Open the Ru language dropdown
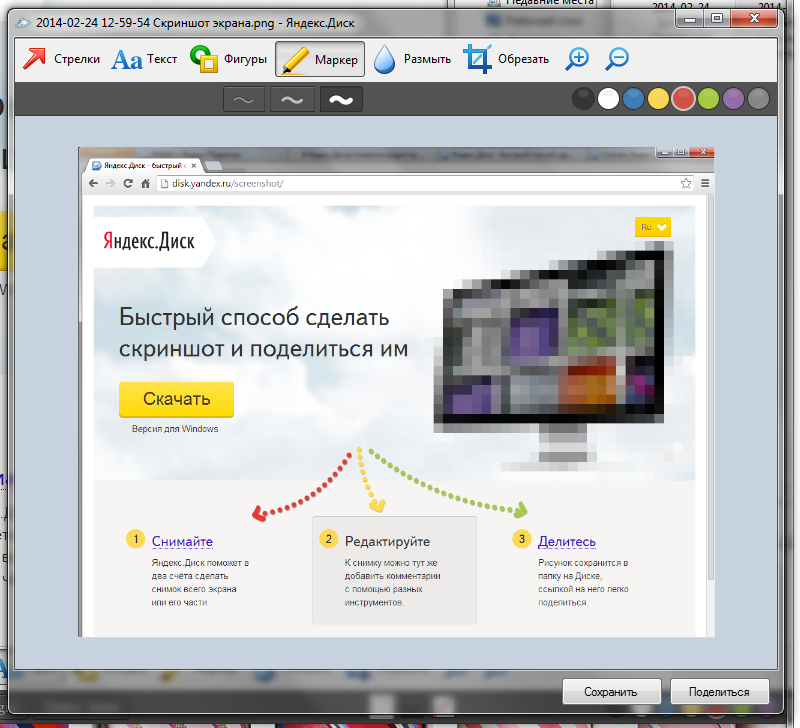This screenshot has height=728, width=800. tap(653, 227)
